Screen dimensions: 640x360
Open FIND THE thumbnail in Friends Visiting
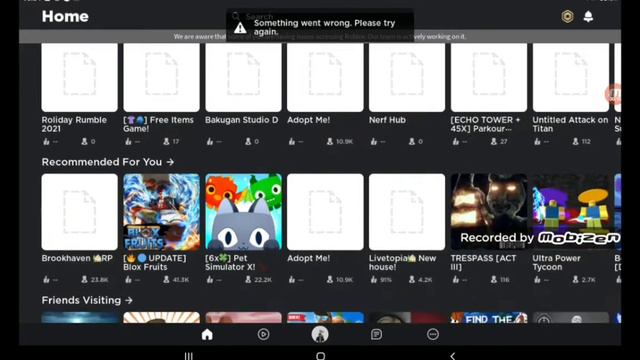coord(489,318)
